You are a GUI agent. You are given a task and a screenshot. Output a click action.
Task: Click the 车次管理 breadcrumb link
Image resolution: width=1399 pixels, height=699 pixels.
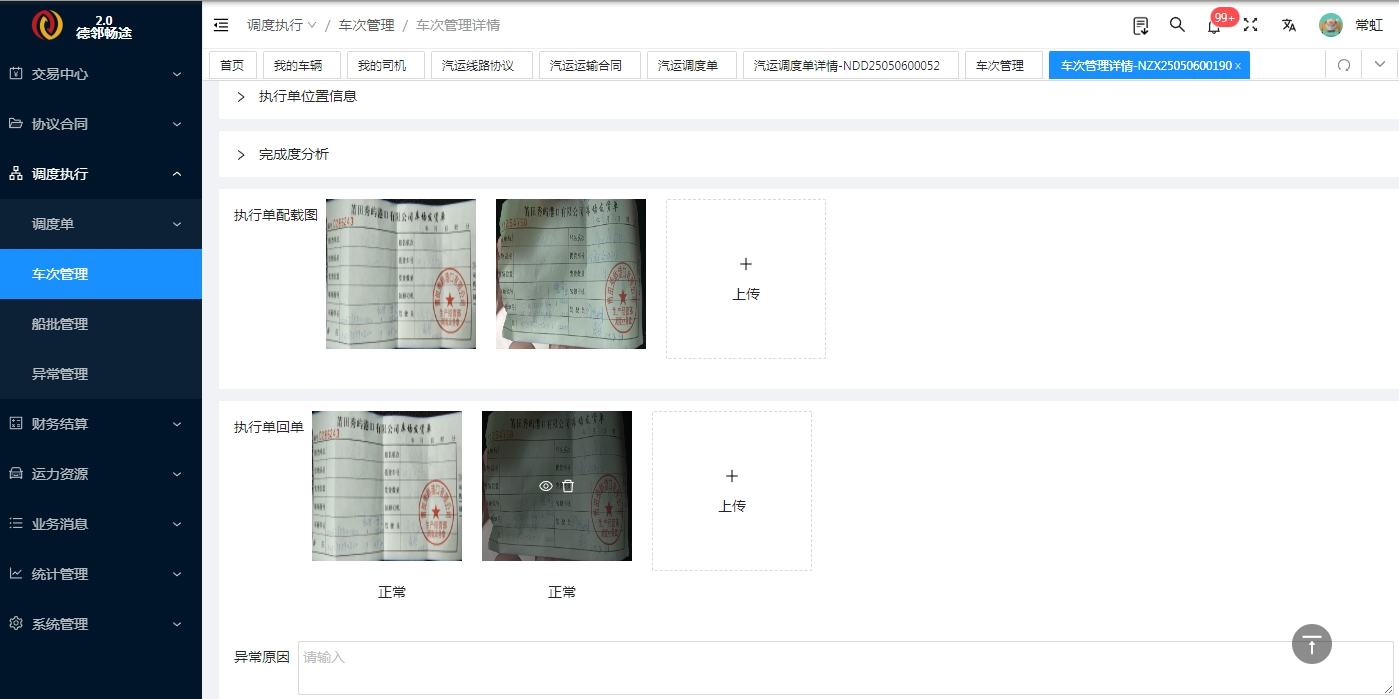tap(366, 25)
